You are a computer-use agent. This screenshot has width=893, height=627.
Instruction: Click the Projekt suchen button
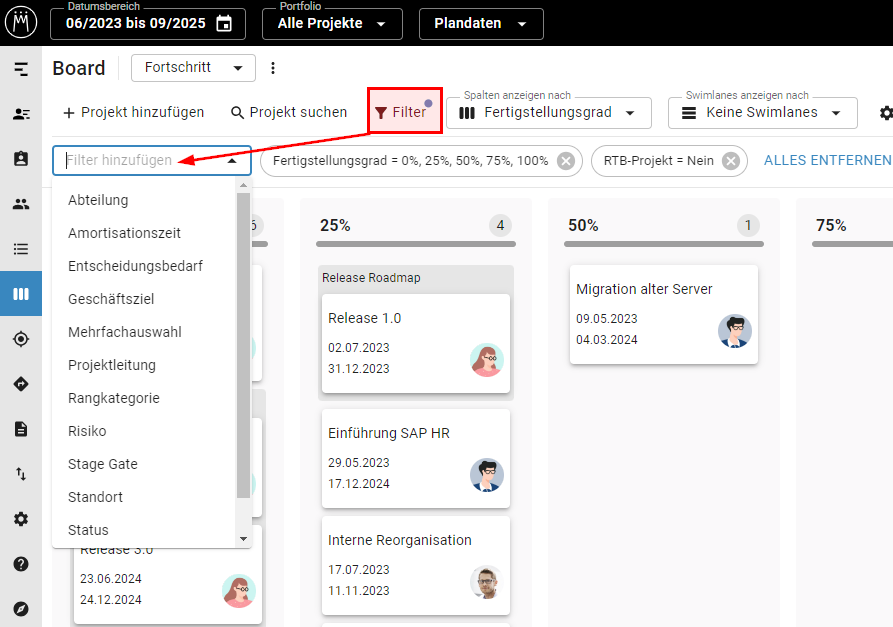coord(289,113)
